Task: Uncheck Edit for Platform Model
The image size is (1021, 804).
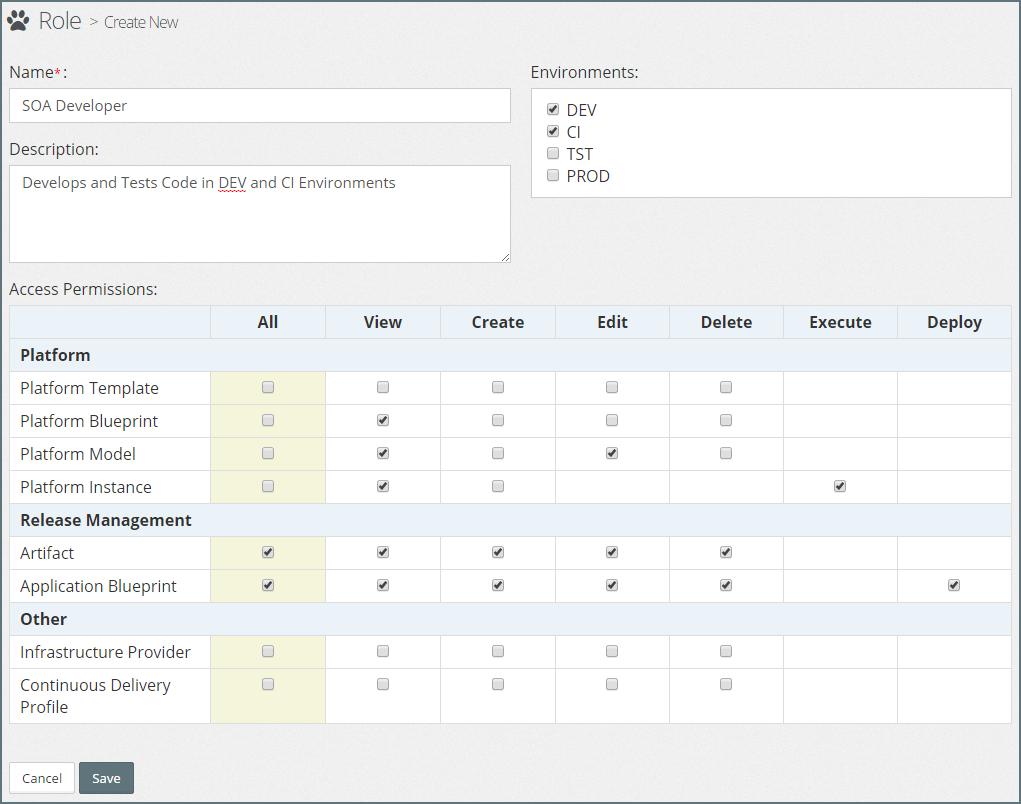Action: (x=612, y=454)
